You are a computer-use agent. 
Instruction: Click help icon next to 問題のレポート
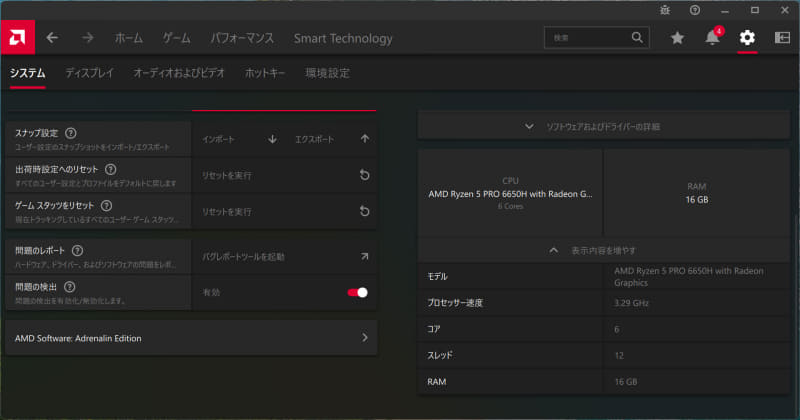77,251
